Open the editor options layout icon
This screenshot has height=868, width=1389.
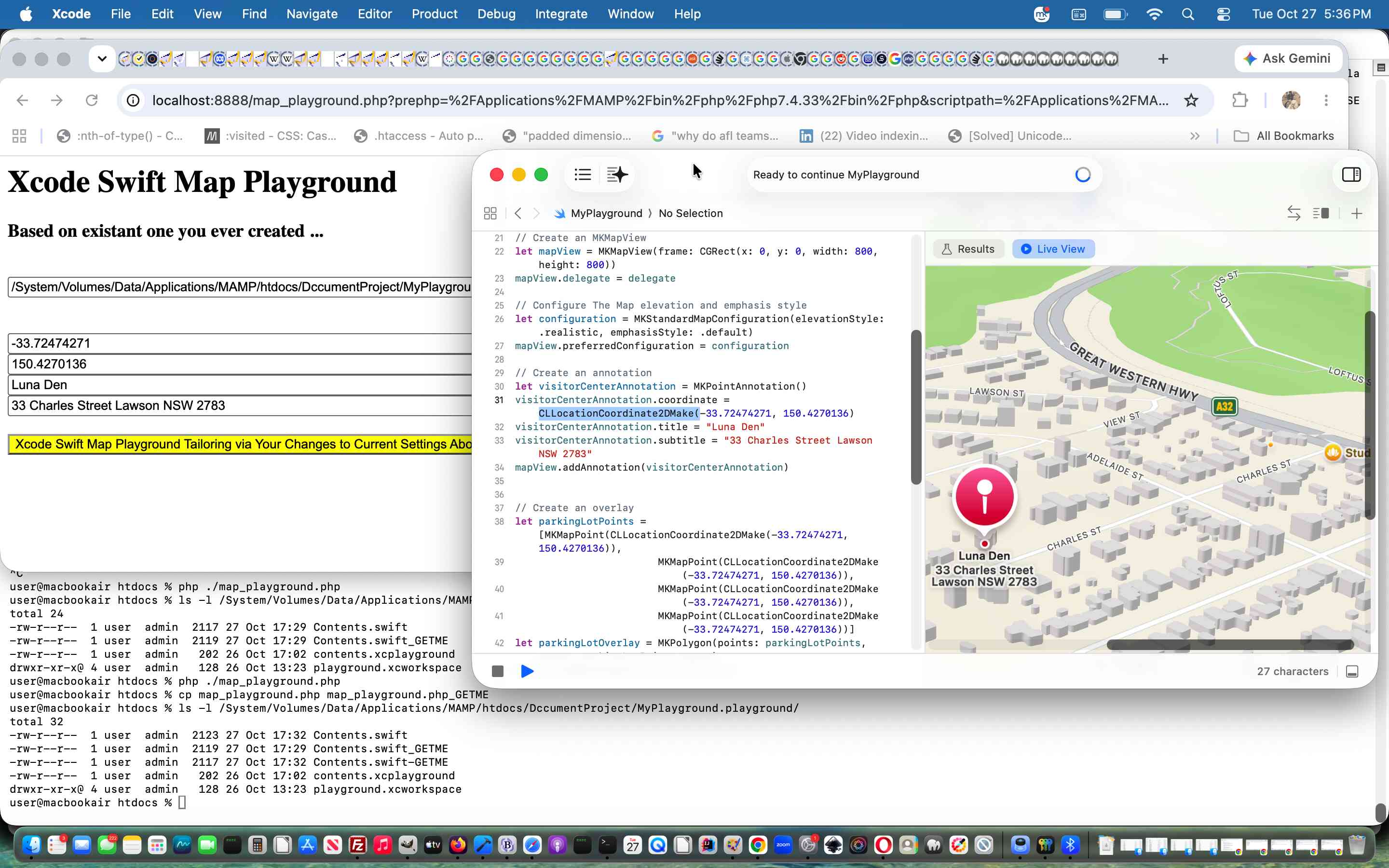[x=1321, y=214]
